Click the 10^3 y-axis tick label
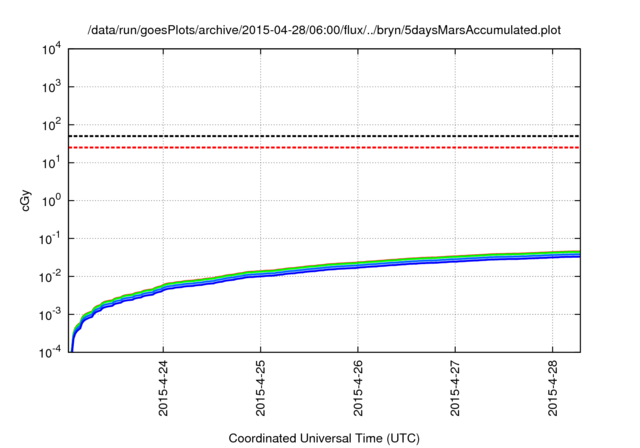Viewport: 640px width, 448px height. [52, 86]
